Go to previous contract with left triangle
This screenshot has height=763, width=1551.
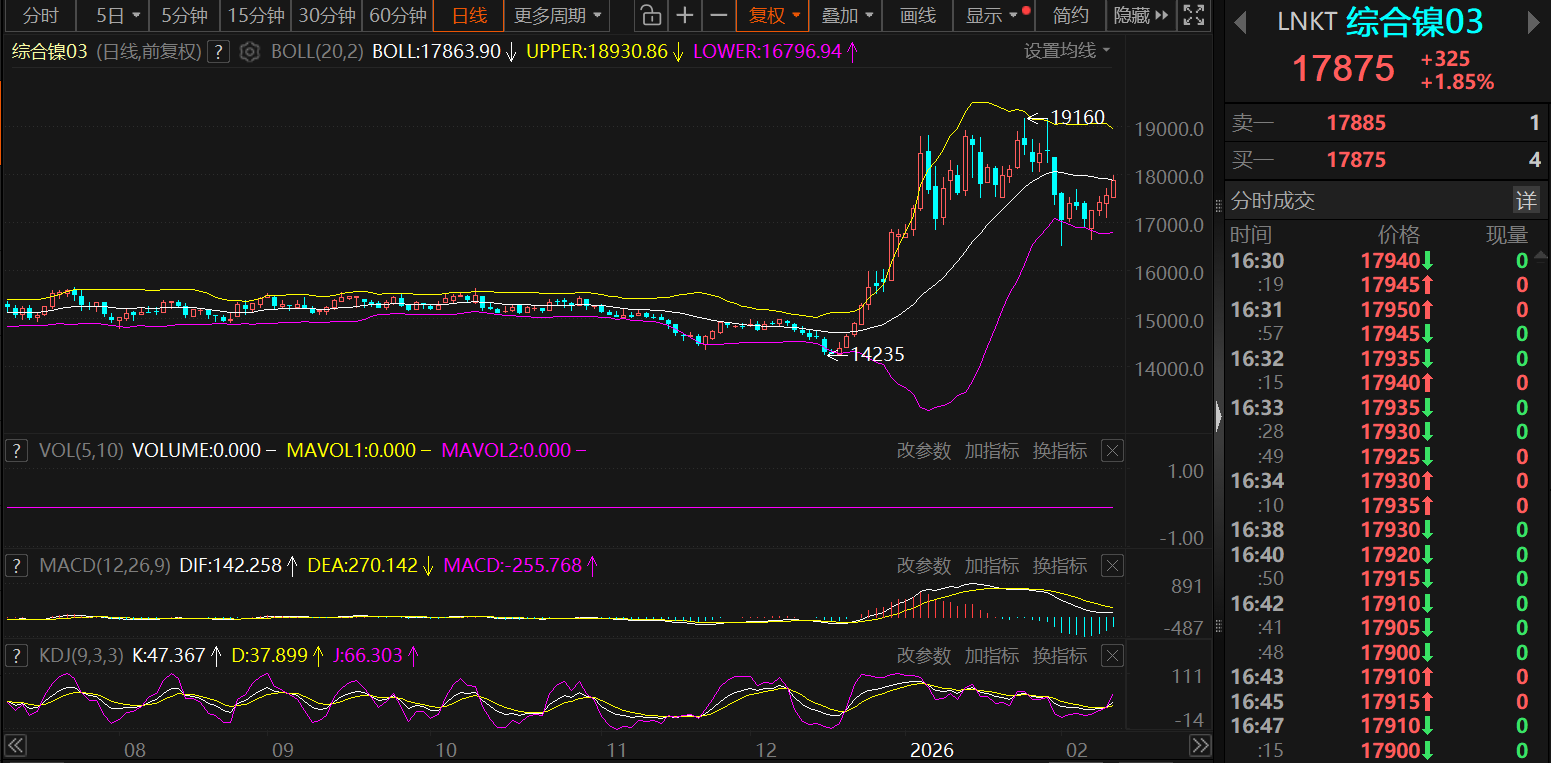point(1241,23)
